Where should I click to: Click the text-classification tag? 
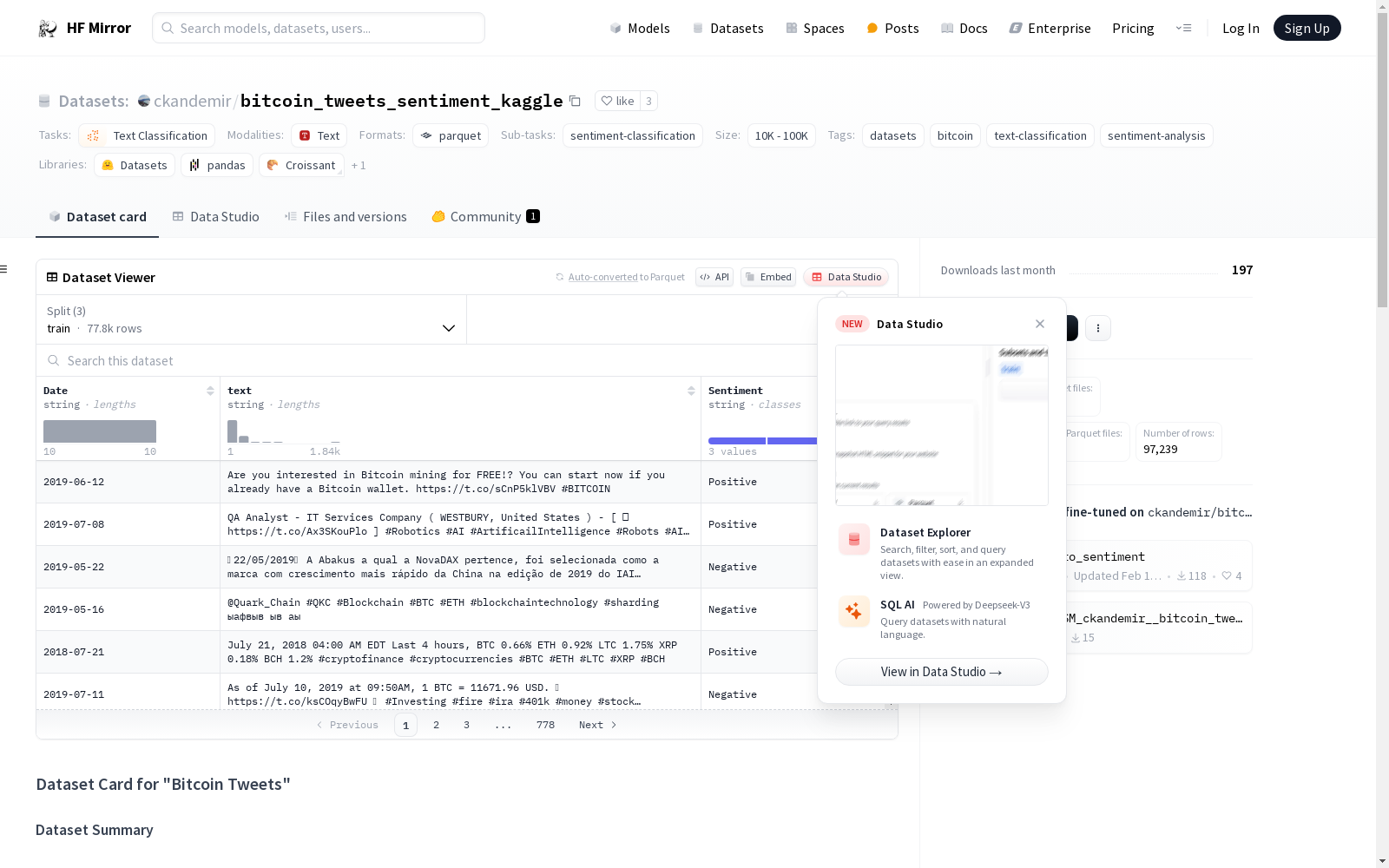point(1040,135)
